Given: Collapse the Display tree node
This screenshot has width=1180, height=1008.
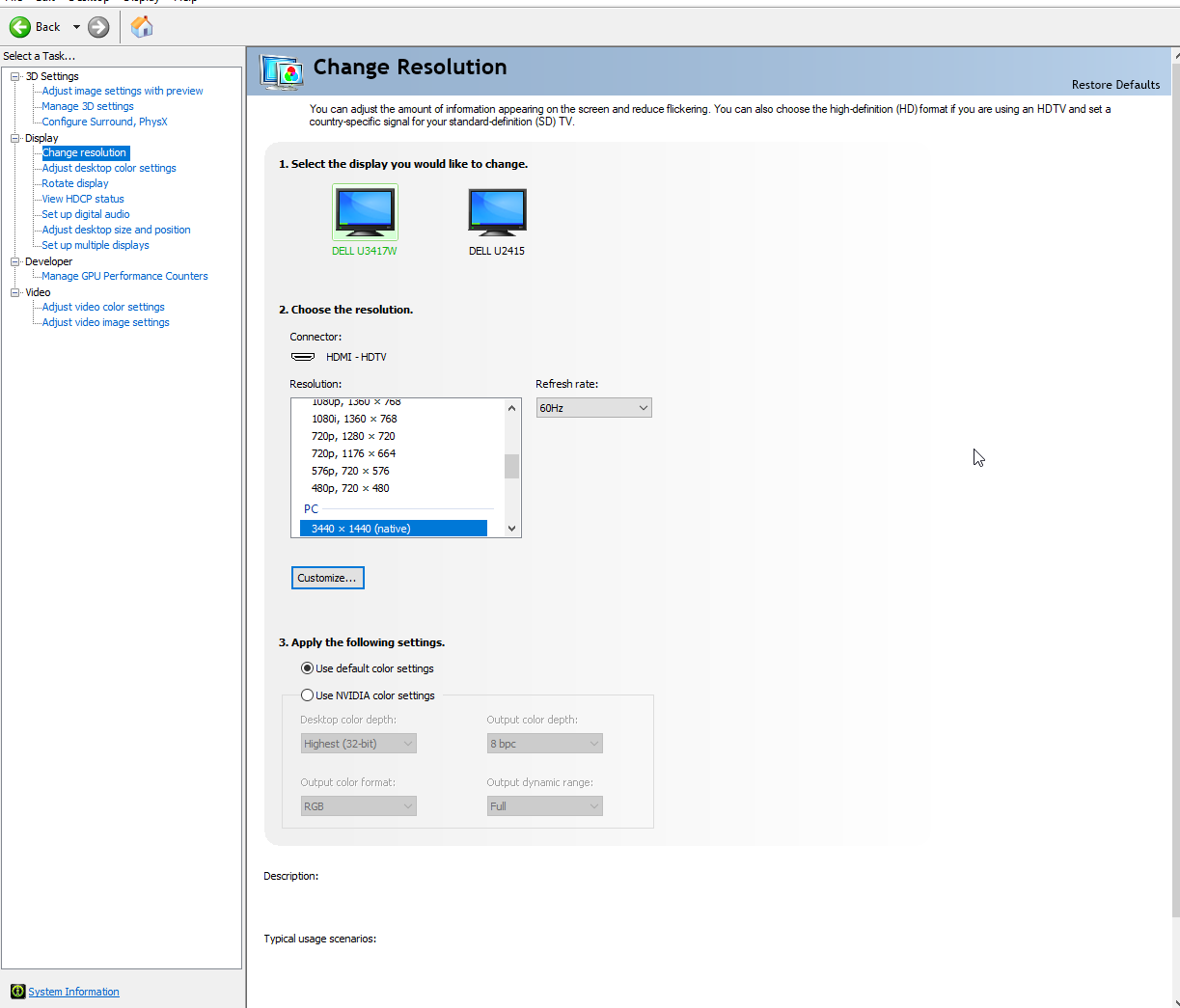Looking at the screenshot, I should pos(15,138).
